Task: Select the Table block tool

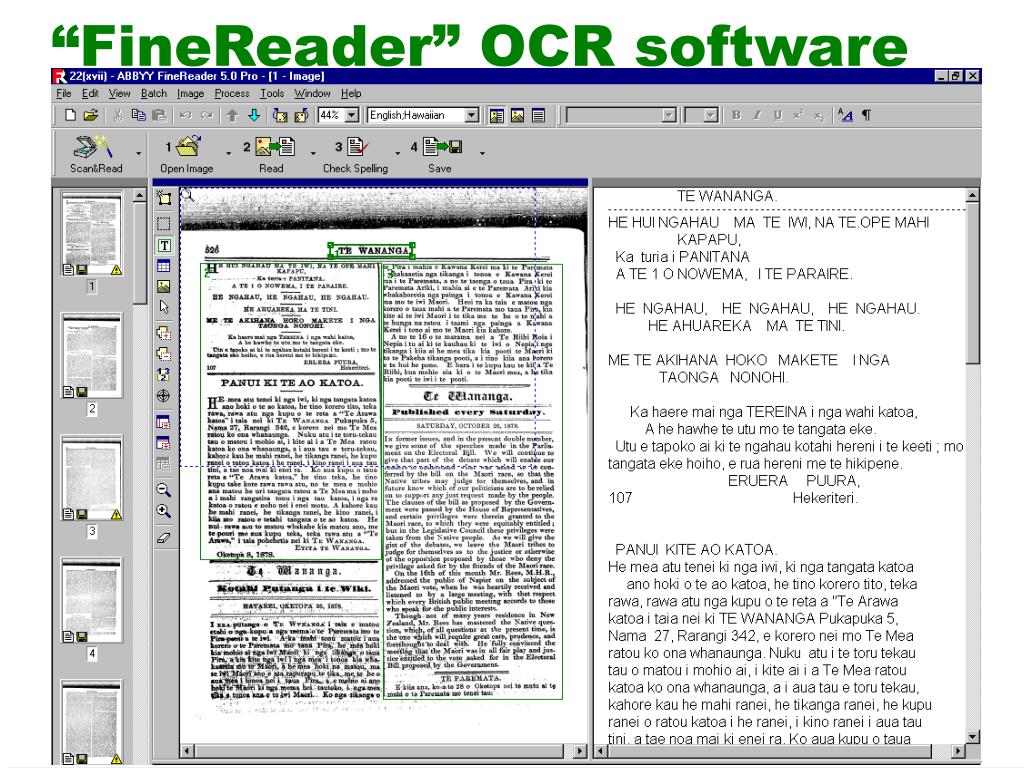Action: [164, 266]
